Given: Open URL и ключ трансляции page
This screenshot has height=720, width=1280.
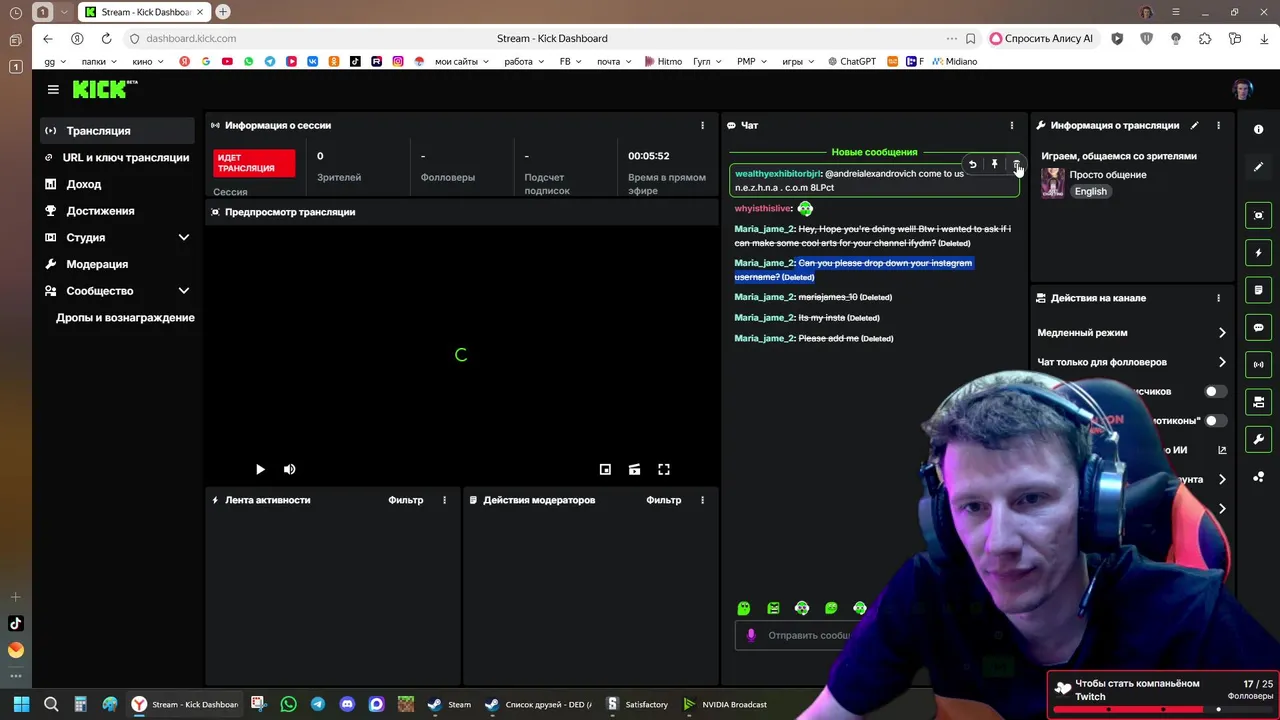Looking at the screenshot, I should 118,157.
